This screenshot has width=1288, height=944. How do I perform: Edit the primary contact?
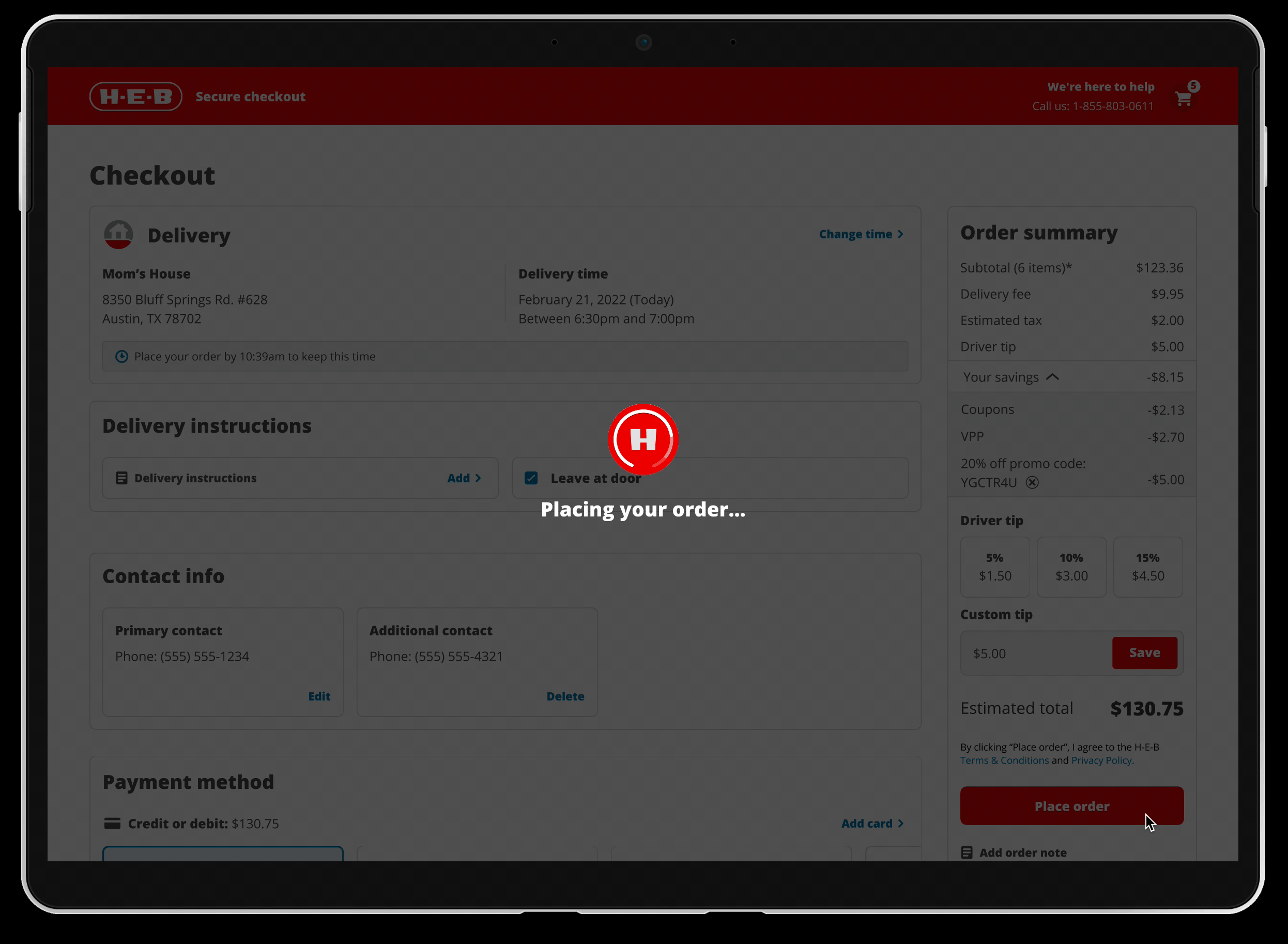tap(319, 696)
